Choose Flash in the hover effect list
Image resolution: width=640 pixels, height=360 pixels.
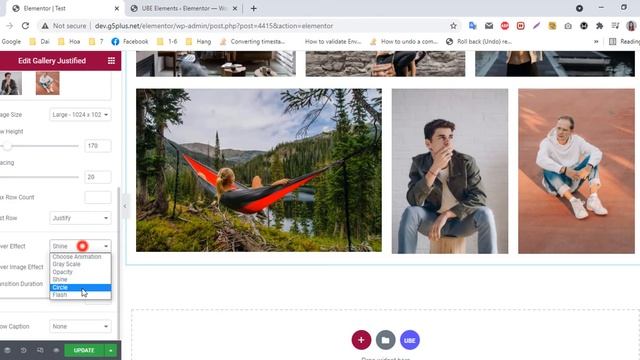[80, 295]
